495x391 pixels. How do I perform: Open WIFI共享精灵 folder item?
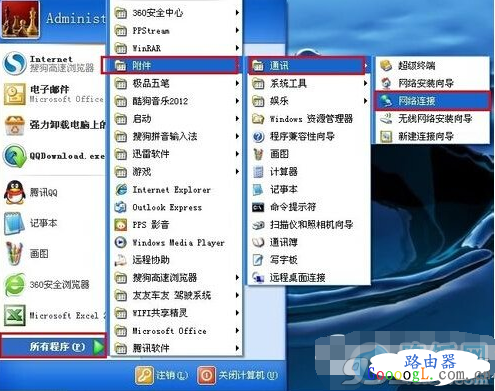pos(176,313)
